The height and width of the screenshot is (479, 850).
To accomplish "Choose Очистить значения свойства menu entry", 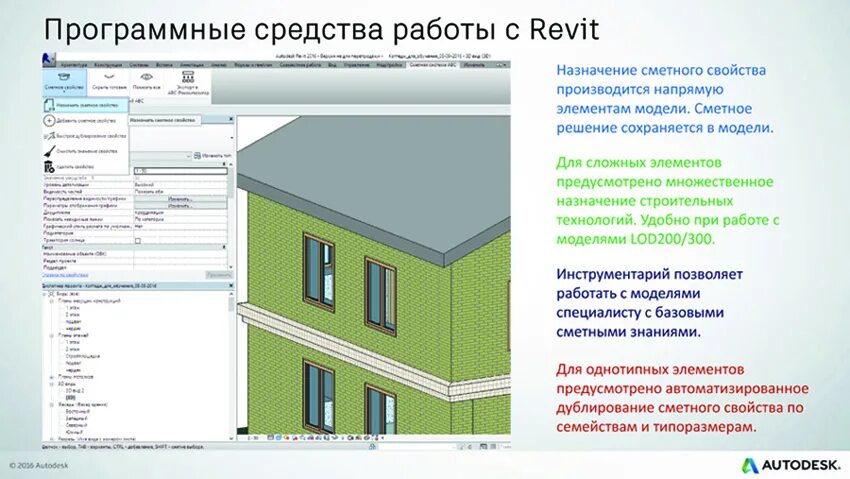I will click(x=86, y=151).
